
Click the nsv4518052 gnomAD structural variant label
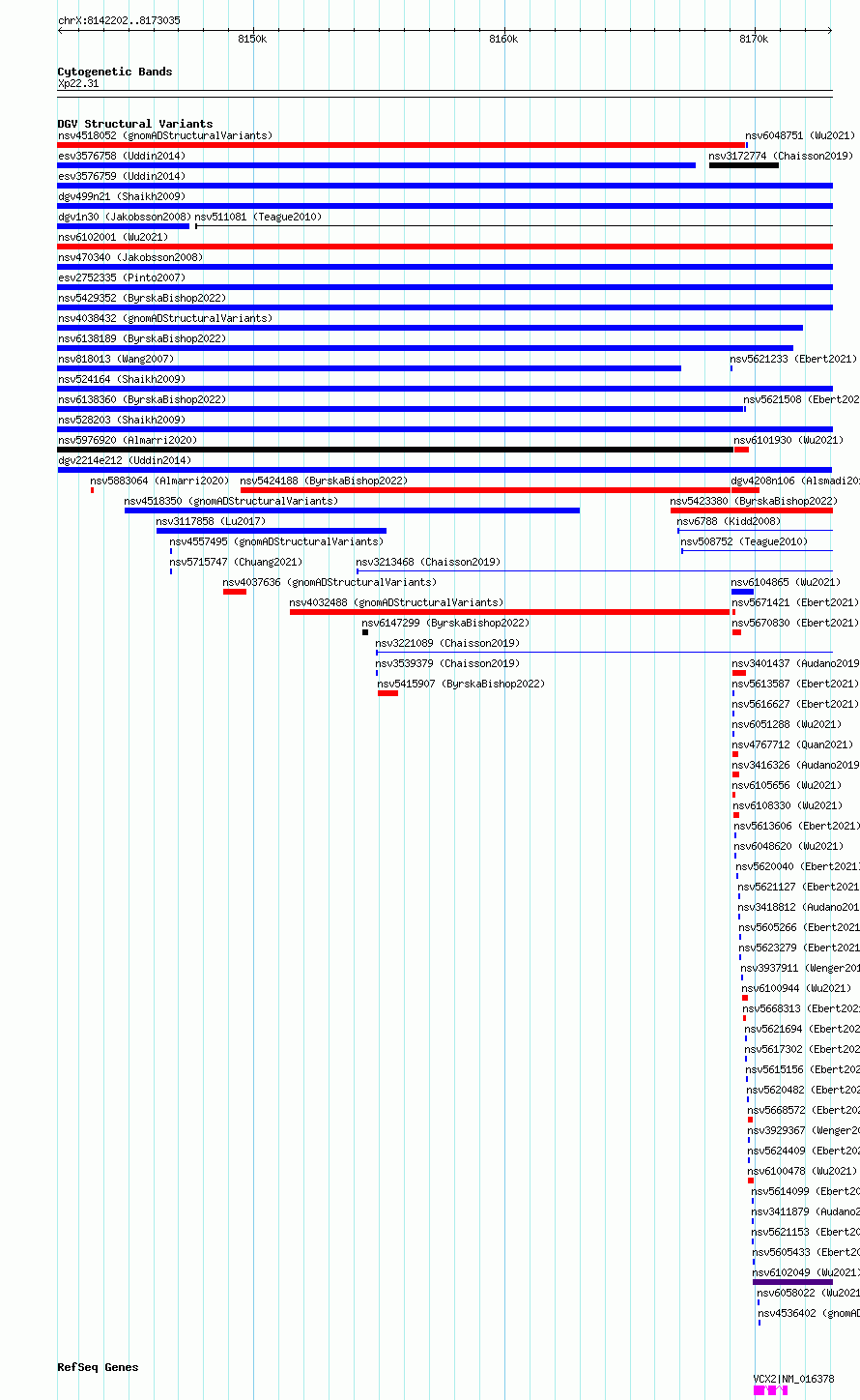coord(165,135)
